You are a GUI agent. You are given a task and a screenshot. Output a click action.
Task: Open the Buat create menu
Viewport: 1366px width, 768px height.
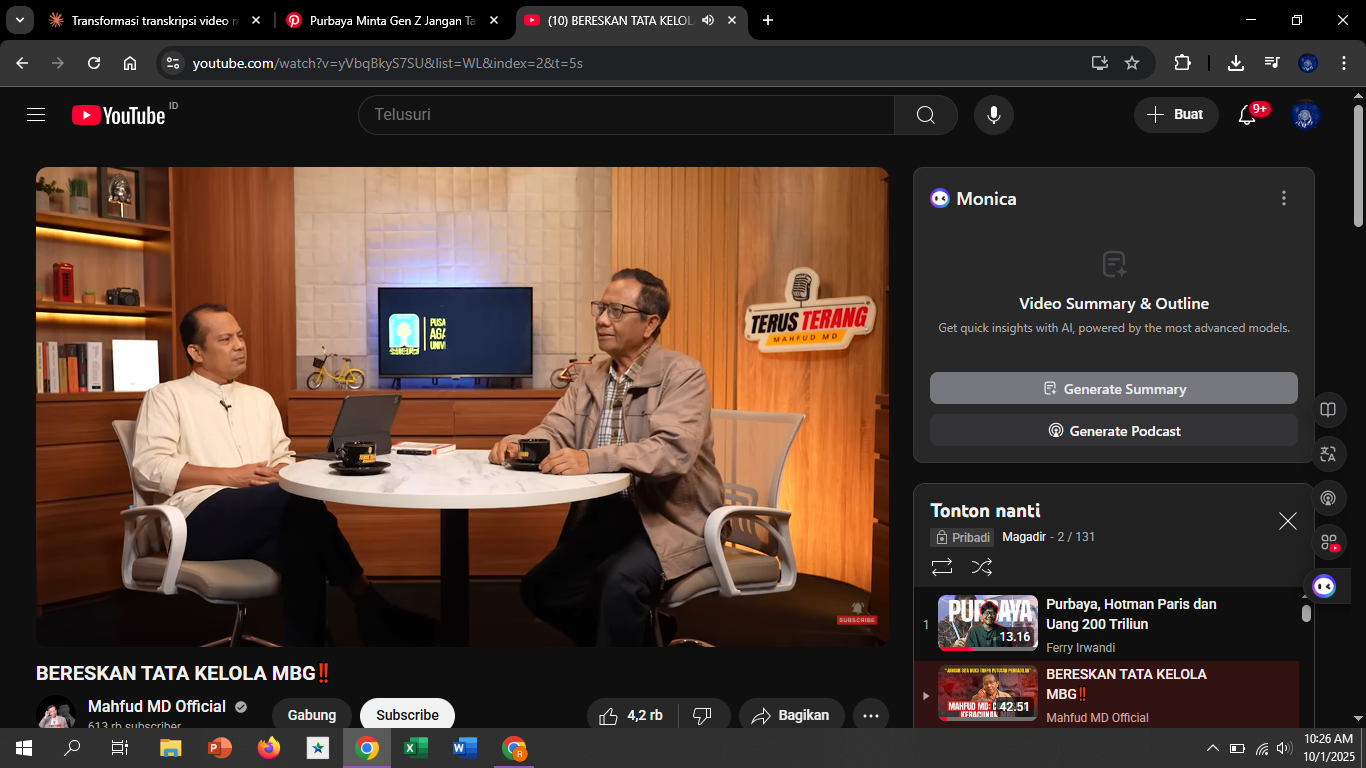point(1176,115)
